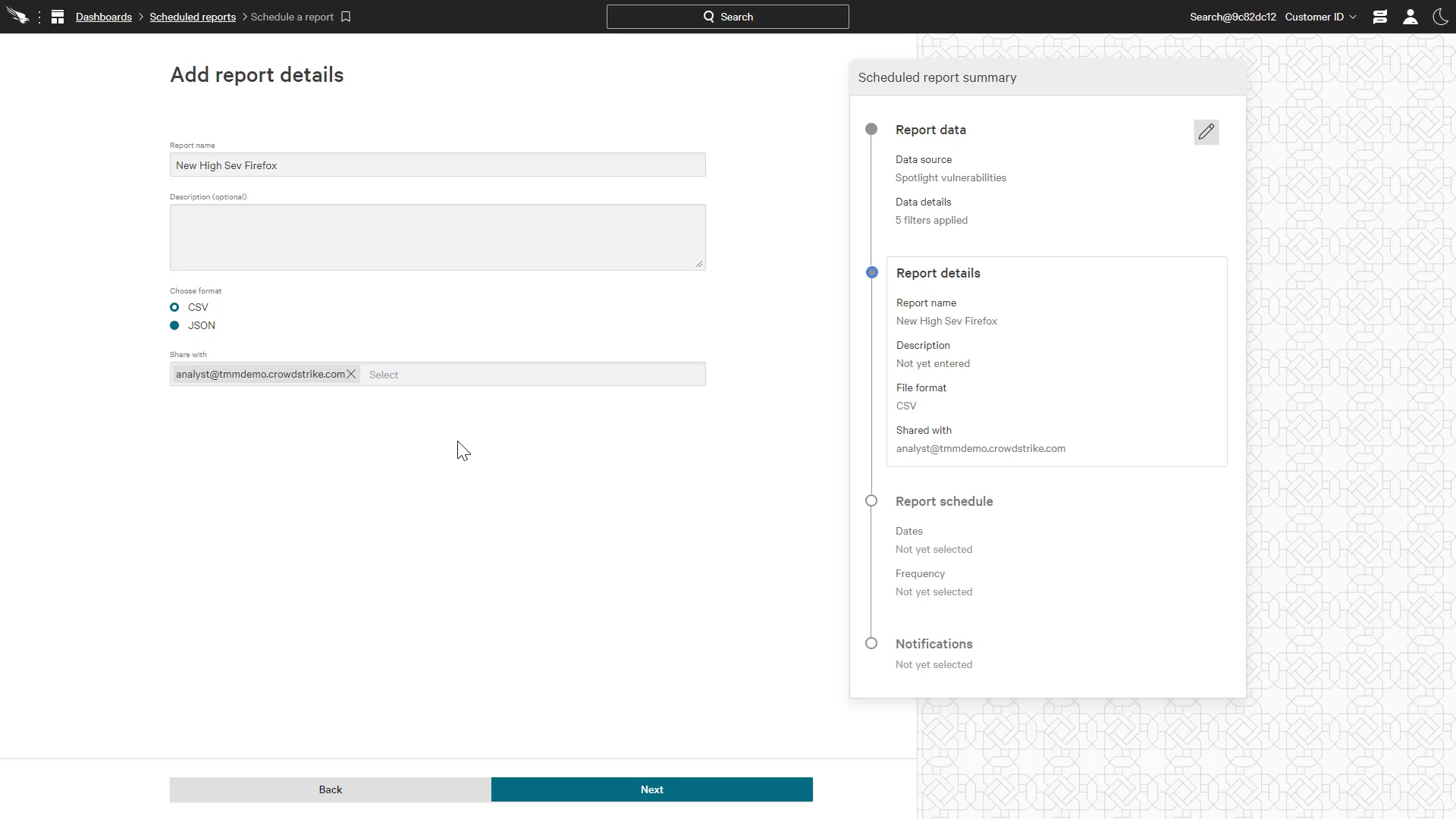The image size is (1456, 819).
Task: Expand the Report data section
Action: pyautogui.click(x=1205, y=131)
